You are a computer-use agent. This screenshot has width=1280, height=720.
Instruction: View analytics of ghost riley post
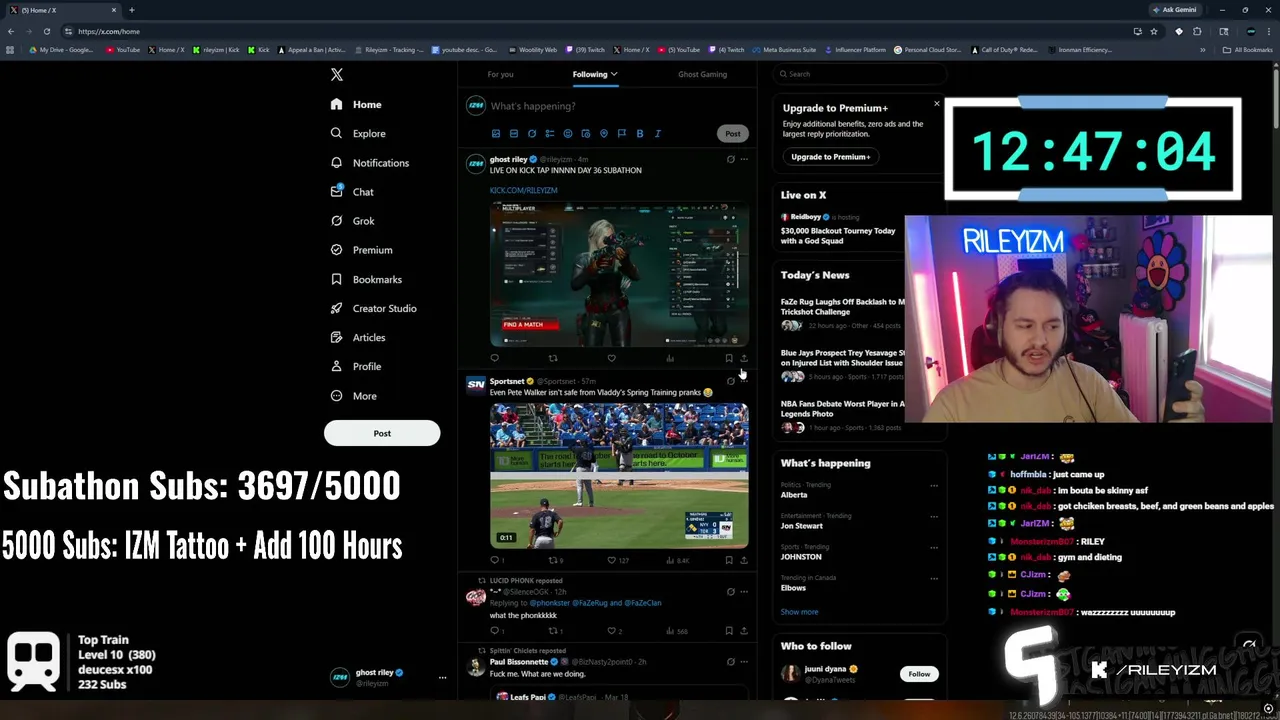(670, 358)
